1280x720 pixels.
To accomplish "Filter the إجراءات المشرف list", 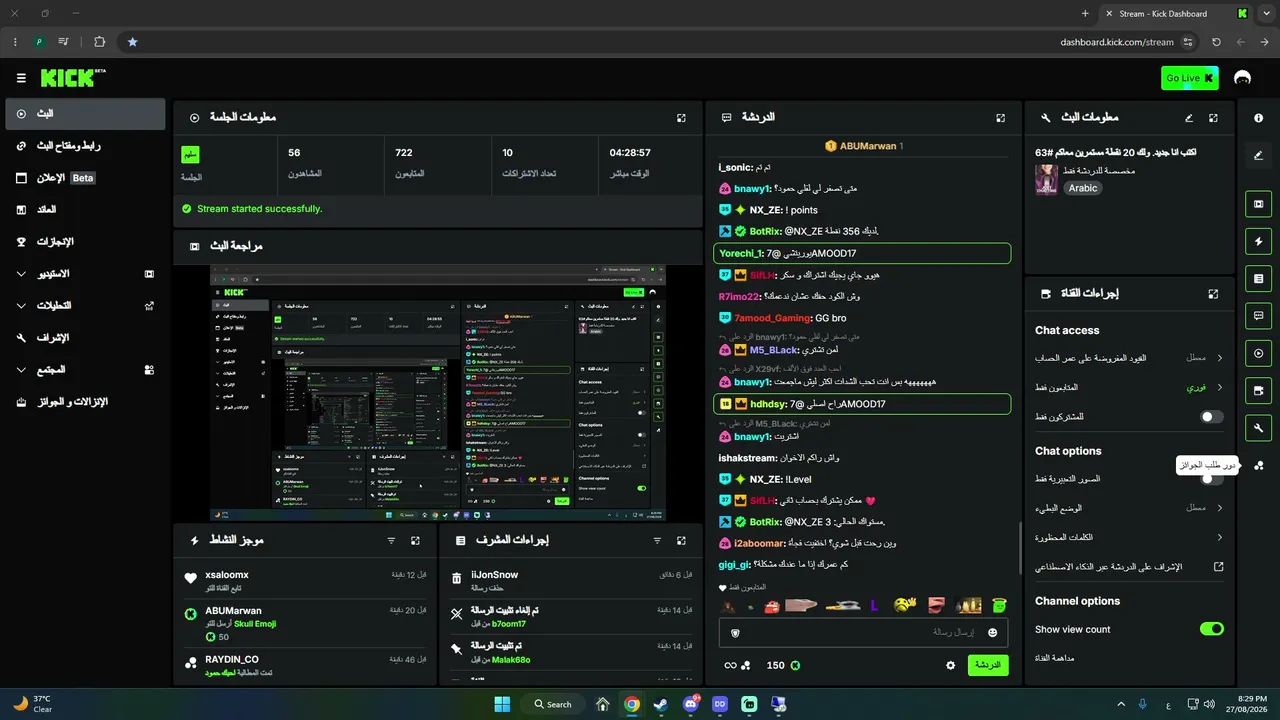I will (x=657, y=541).
